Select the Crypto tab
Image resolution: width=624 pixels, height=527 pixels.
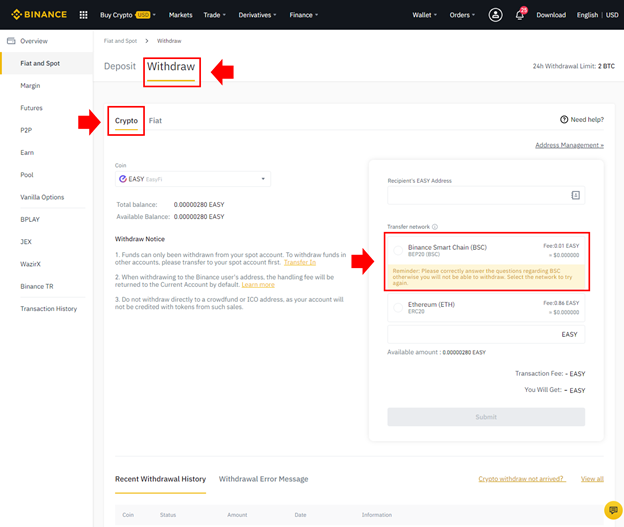click(x=126, y=121)
